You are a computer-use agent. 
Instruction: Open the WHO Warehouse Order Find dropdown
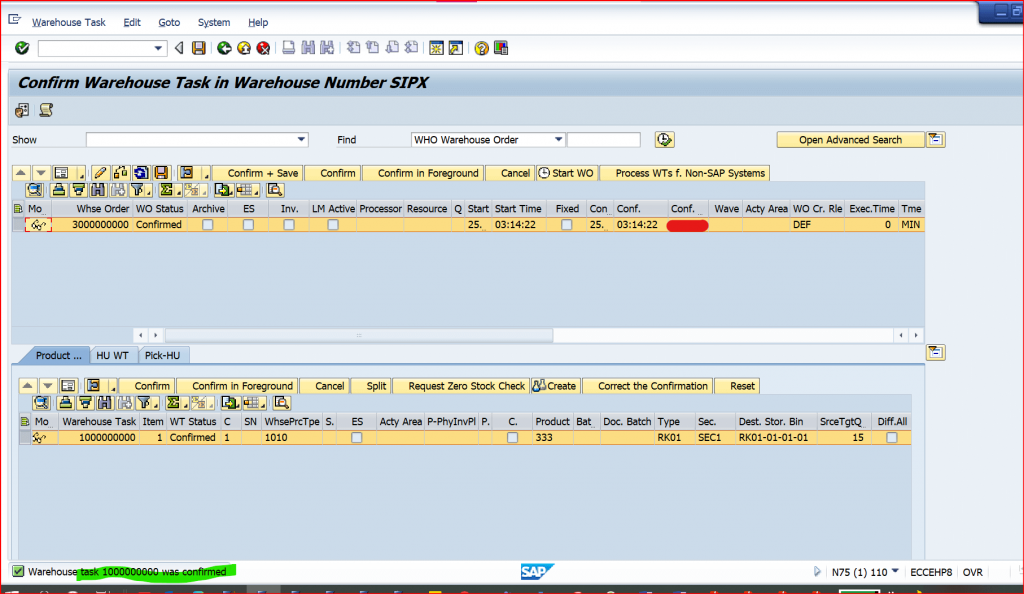click(x=558, y=140)
